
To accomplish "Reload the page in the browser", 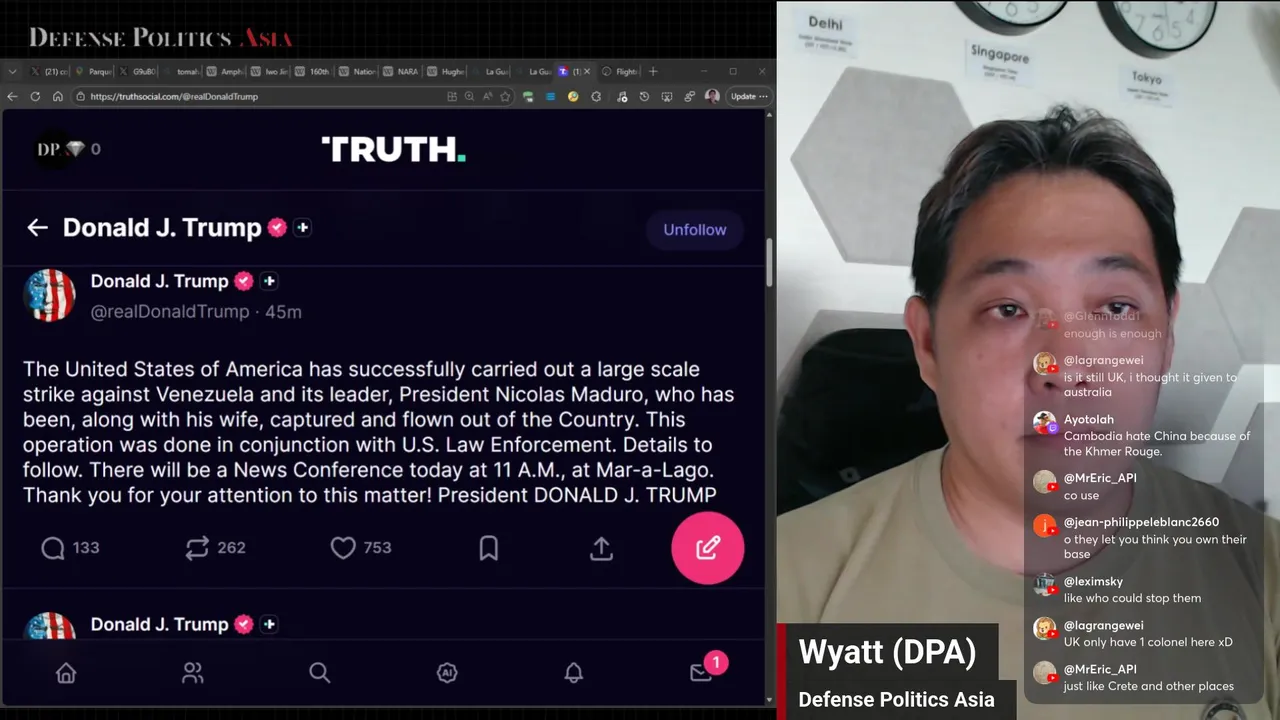I will (x=35, y=97).
